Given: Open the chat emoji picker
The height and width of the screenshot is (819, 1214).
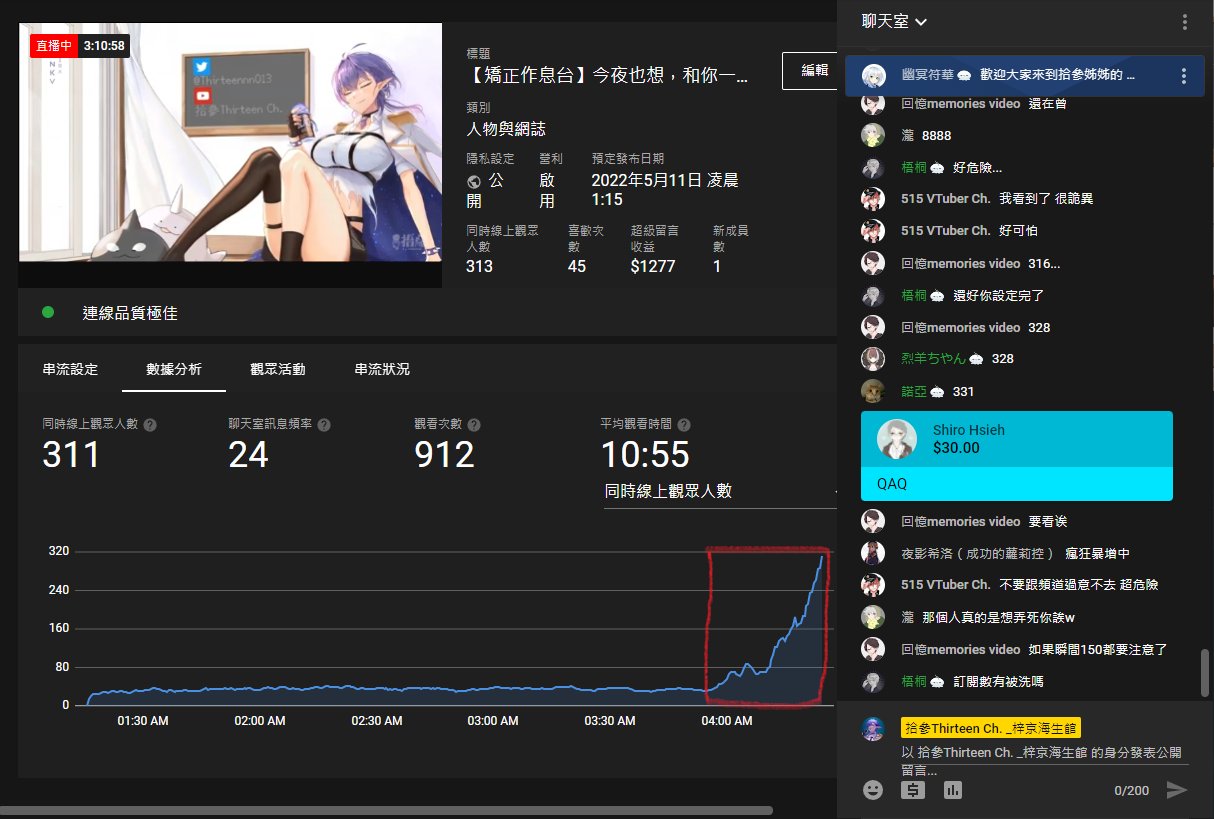Looking at the screenshot, I should (873, 790).
